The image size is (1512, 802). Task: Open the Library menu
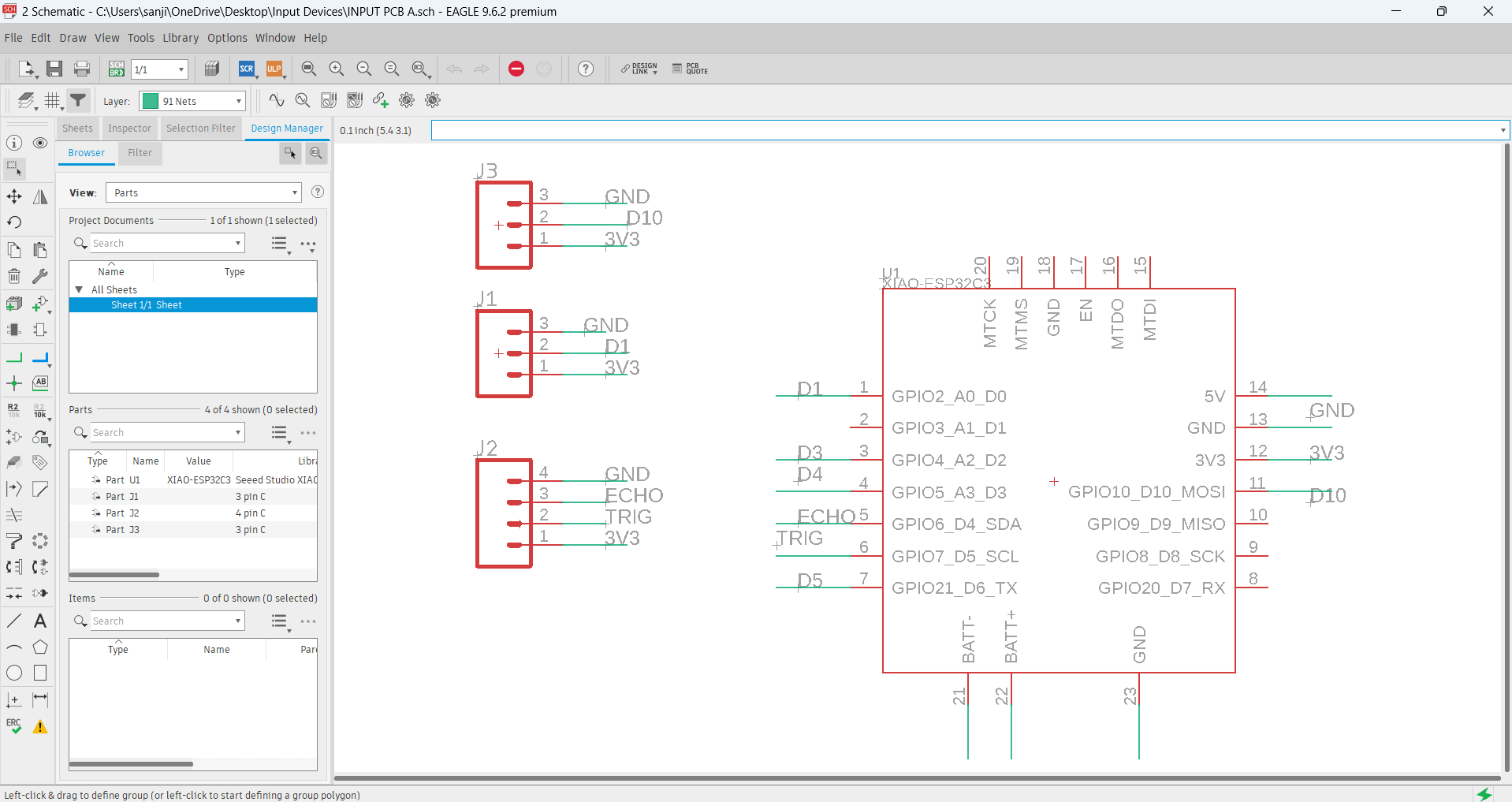[x=181, y=38]
